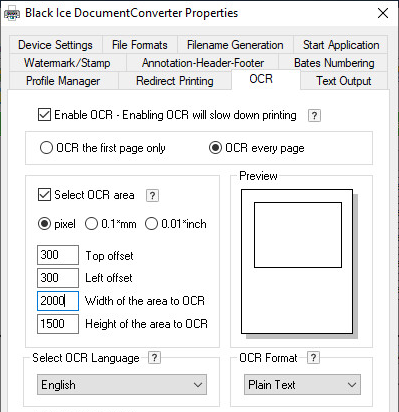This screenshot has height=412, width=399.
Task: Open the Filename Generation tab
Action: coord(235,45)
